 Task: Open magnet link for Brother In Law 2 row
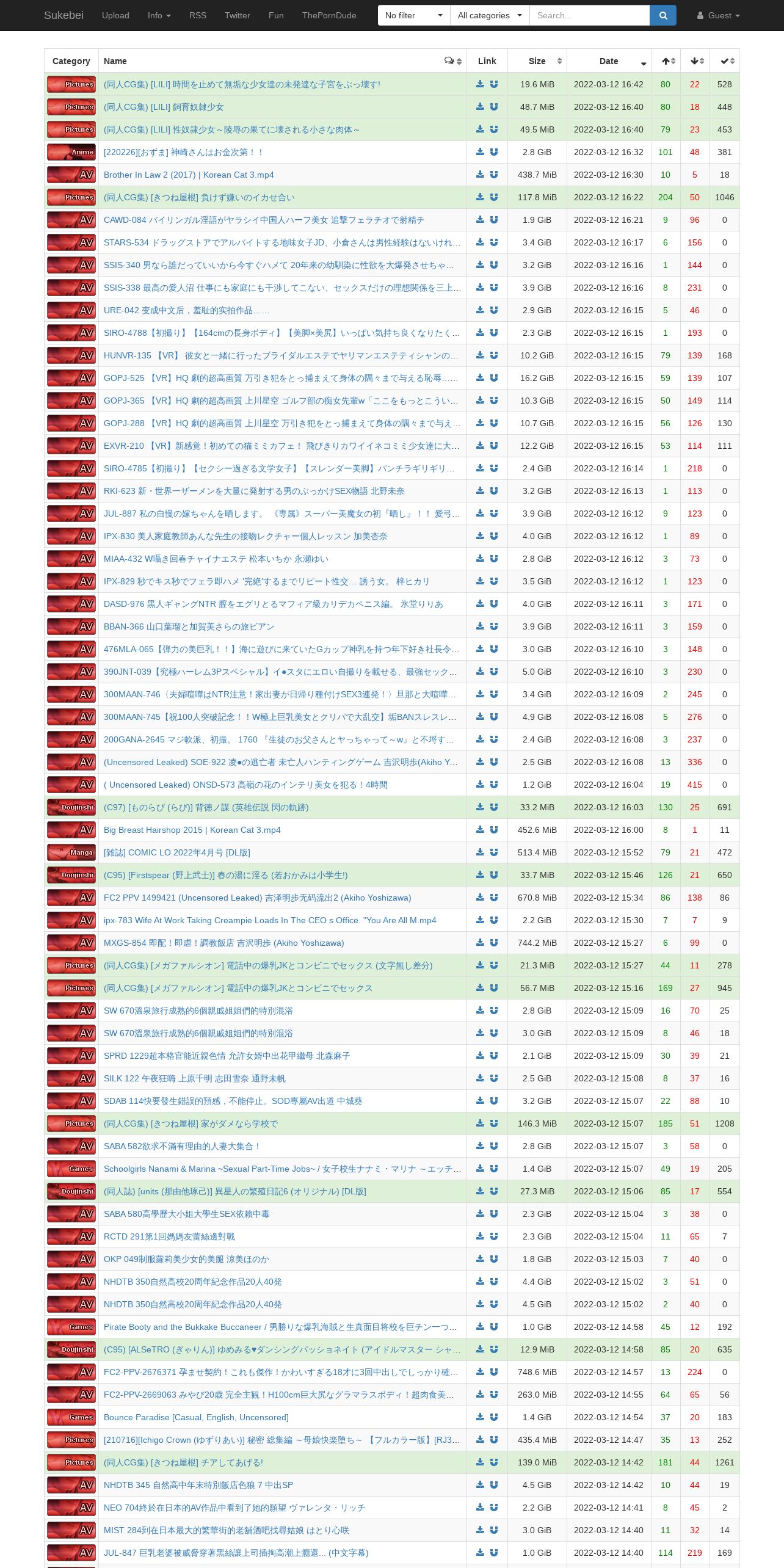point(494,175)
